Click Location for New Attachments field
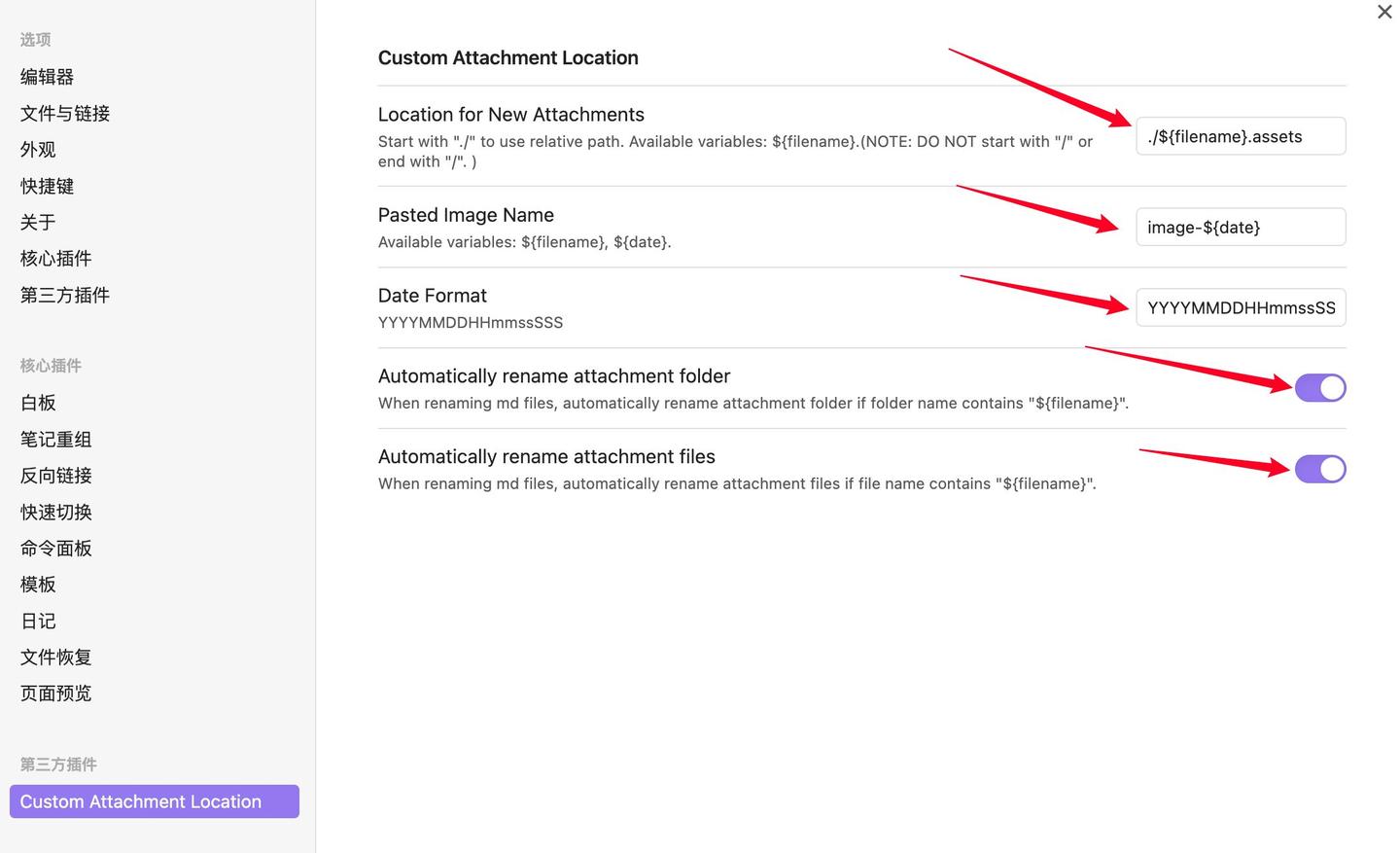 coord(1240,136)
